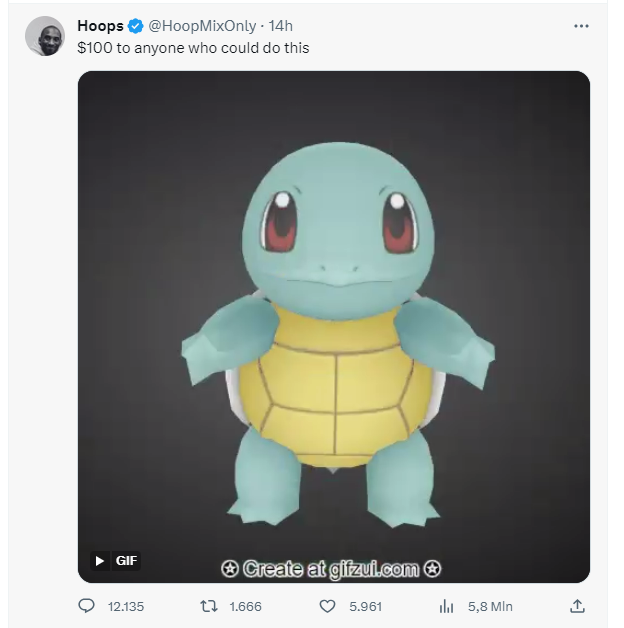
Task: Open the views bar chart icon
Action: pyautogui.click(x=447, y=606)
